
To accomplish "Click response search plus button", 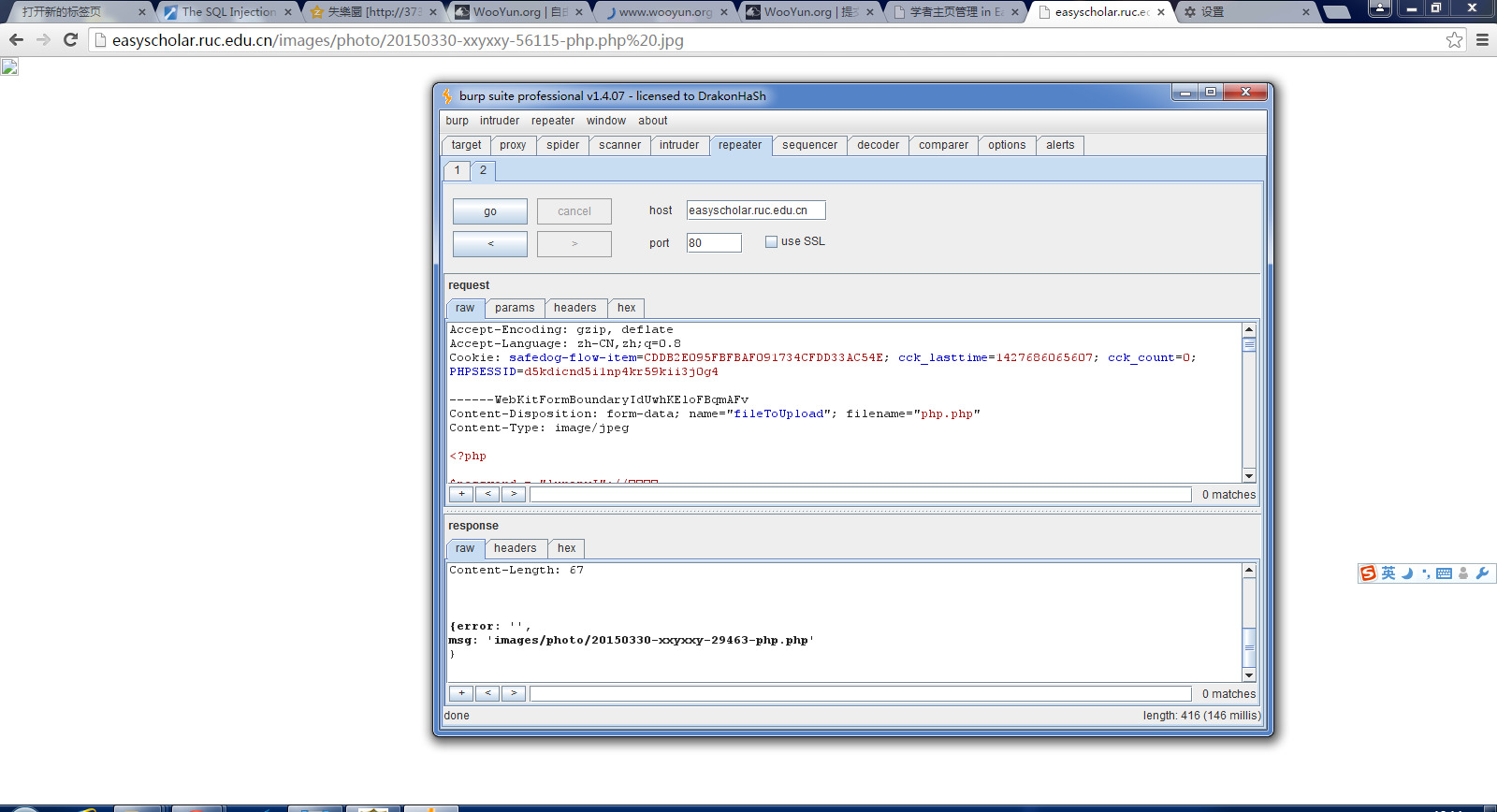I will pos(461,693).
